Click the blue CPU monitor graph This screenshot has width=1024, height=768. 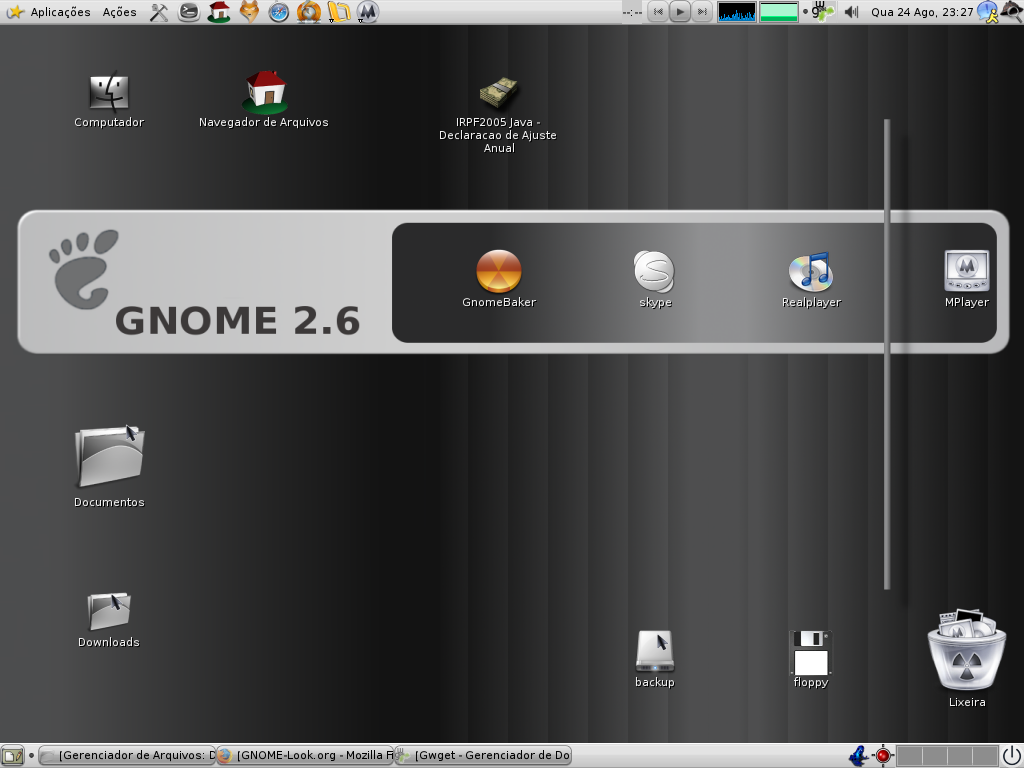coord(737,12)
